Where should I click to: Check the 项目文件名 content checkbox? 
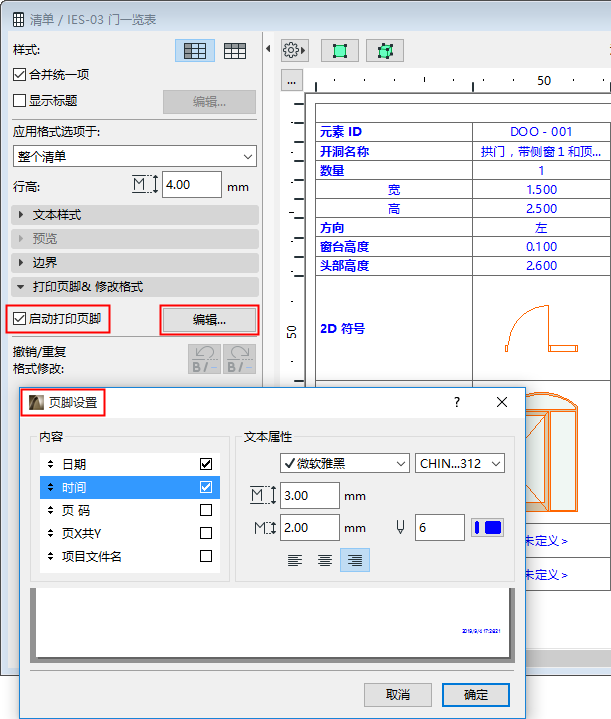206,556
